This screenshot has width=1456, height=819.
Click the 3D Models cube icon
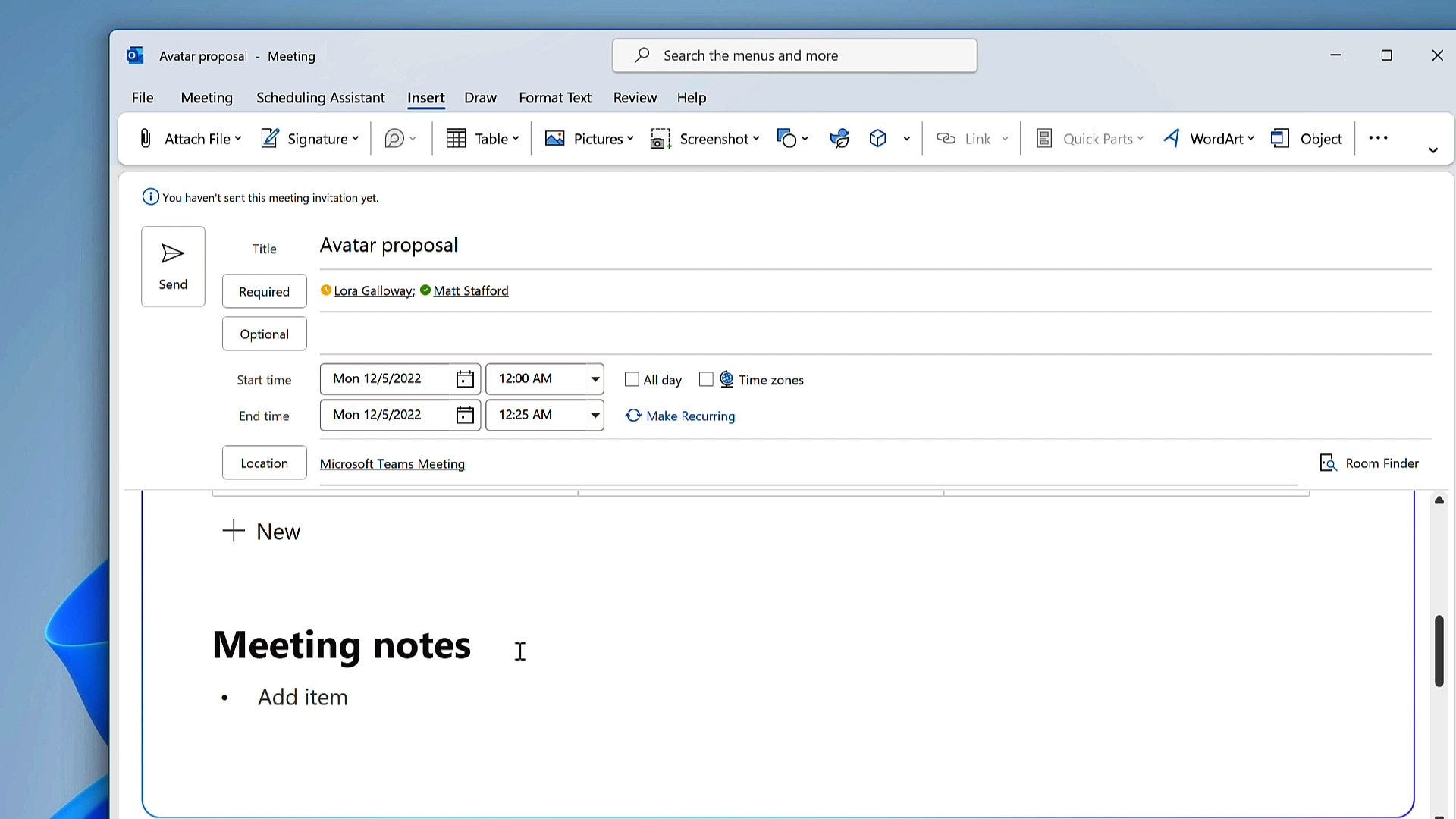pos(878,139)
